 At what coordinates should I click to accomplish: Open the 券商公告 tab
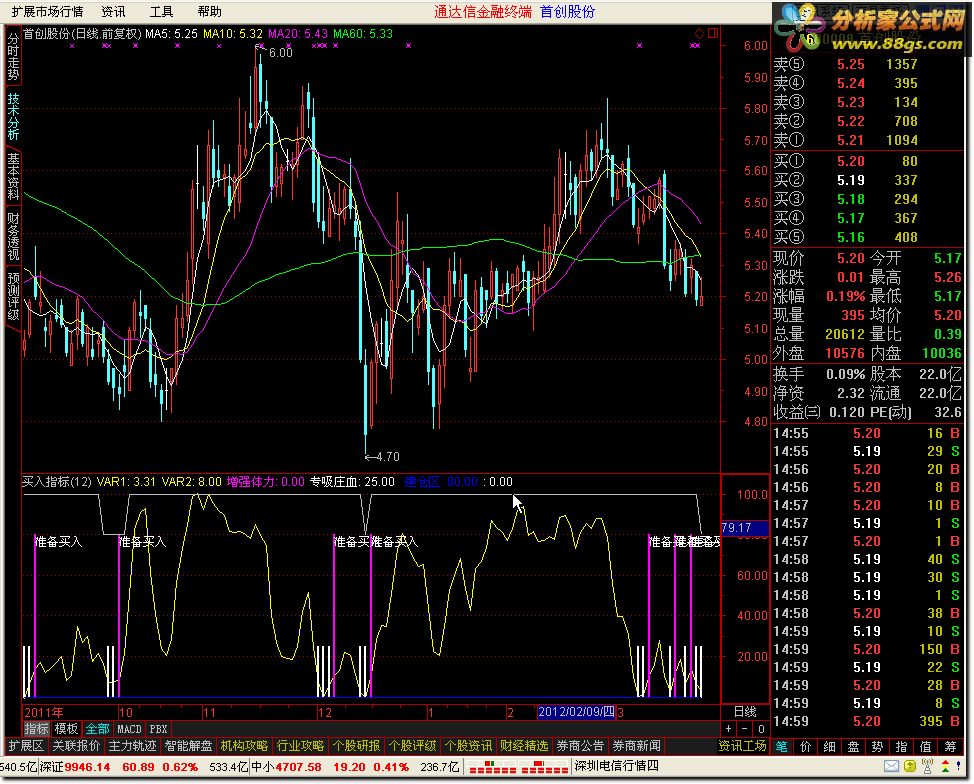(x=580, y=745)
